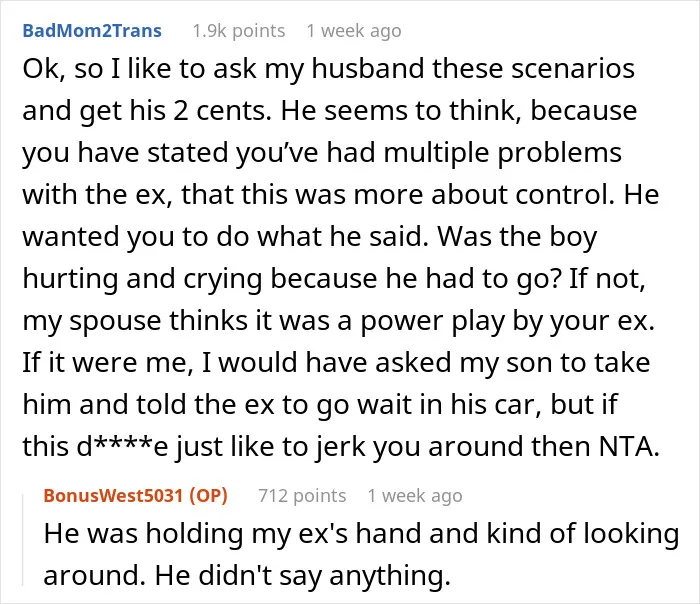Screen dimensions: 700x604
Task: Click the (OP) label next to BonusWest5031
Action: point(208,496)
